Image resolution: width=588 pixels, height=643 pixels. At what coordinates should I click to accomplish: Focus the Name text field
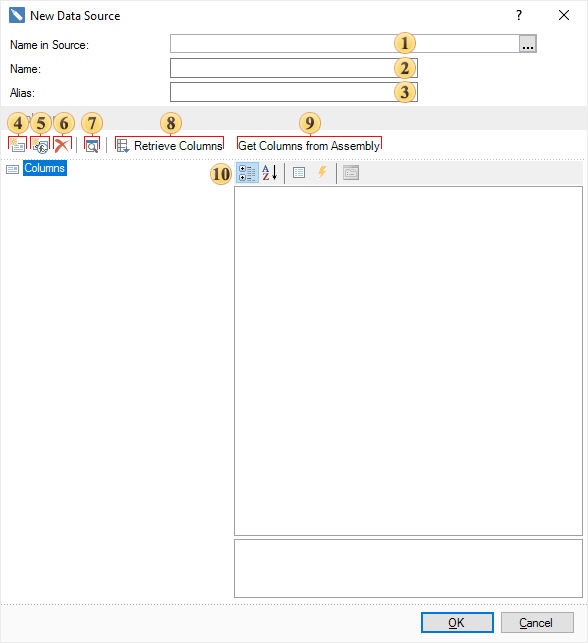294,68
